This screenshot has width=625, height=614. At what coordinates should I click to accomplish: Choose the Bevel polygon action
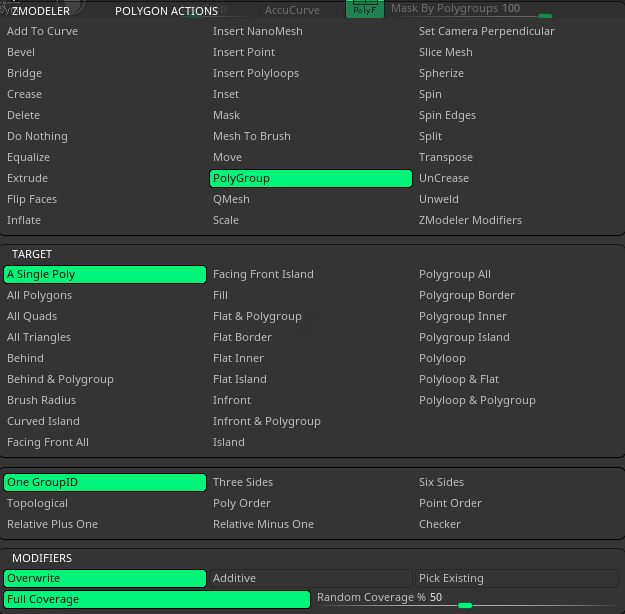[21, 52]
